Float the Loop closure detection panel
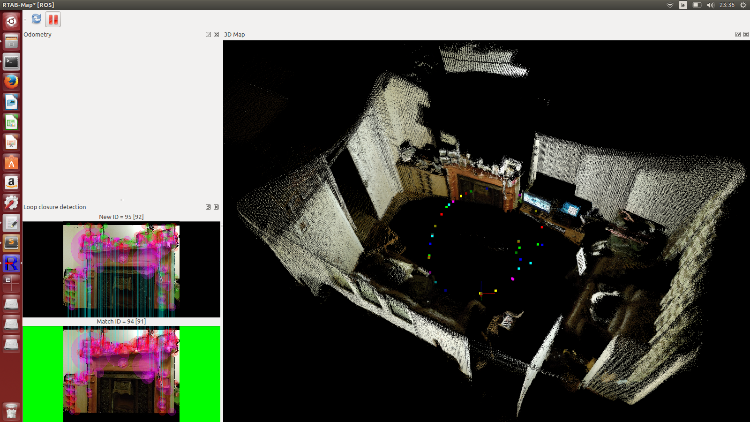The image size is (750, 422). point(208,207)
